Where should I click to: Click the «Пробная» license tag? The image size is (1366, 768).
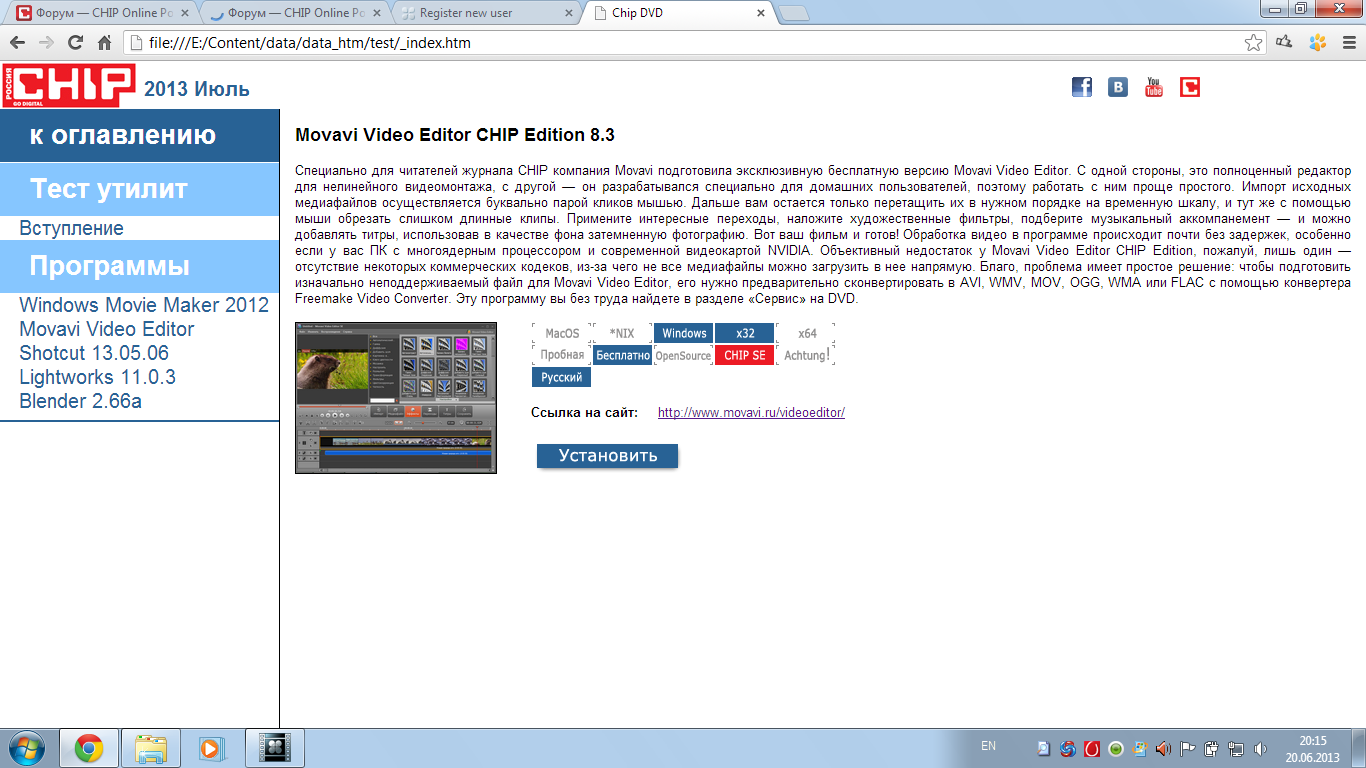coord(562,355)
